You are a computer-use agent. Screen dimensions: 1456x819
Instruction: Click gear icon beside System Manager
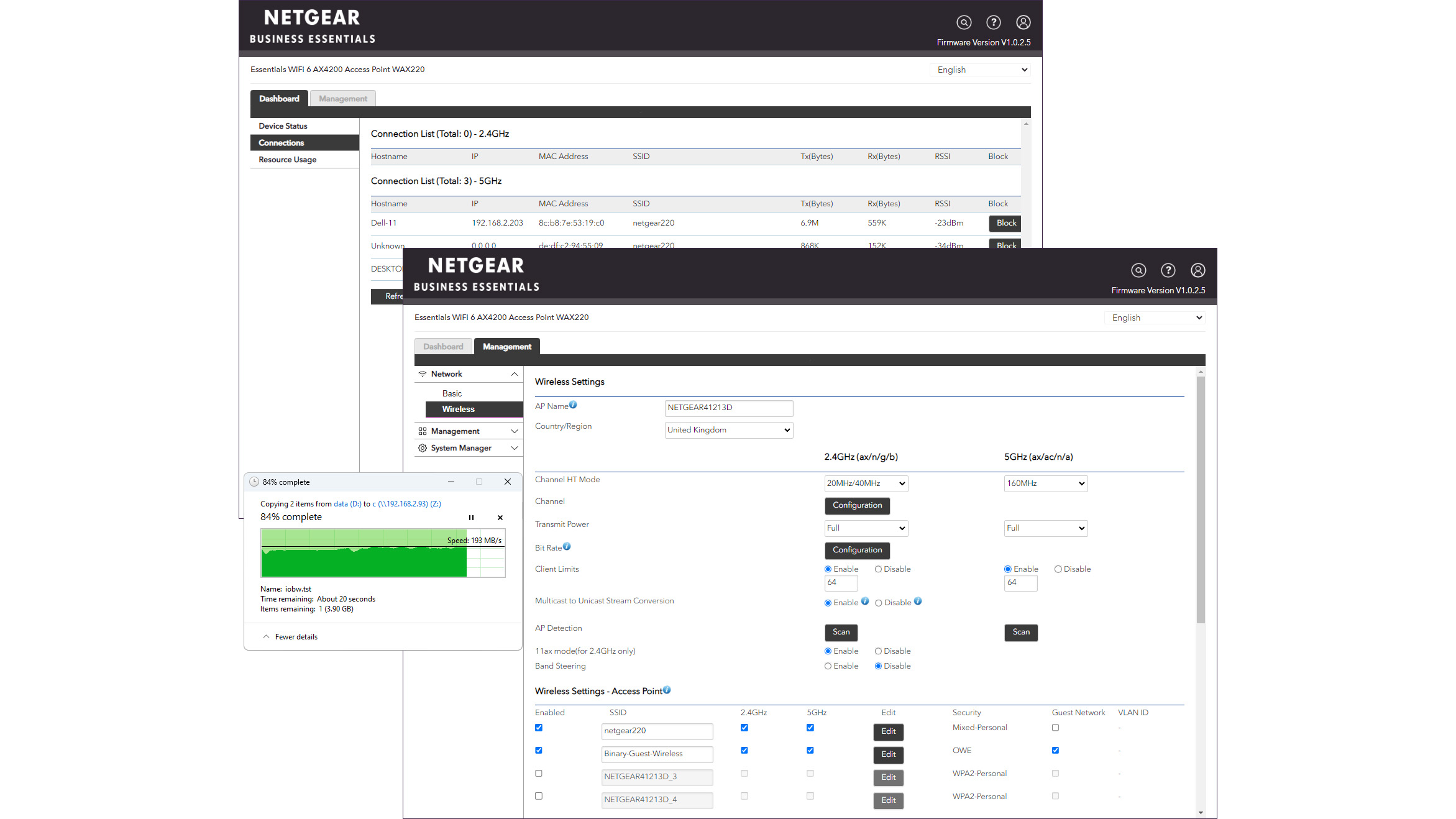(x=423, y=448)
